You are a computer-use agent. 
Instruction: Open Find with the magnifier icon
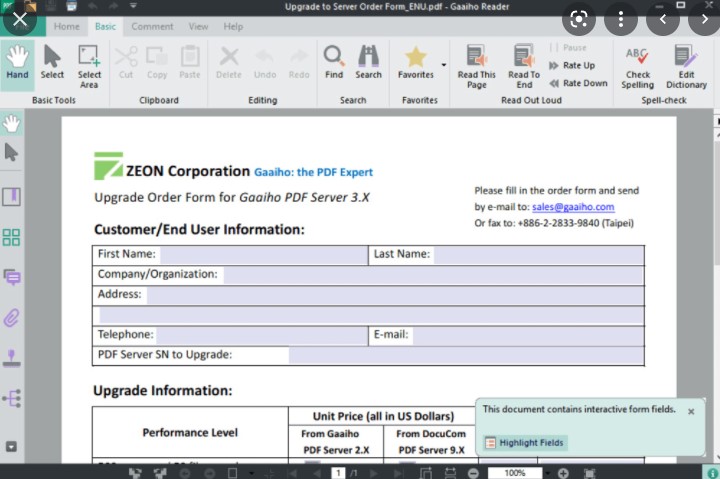[334, 62]
